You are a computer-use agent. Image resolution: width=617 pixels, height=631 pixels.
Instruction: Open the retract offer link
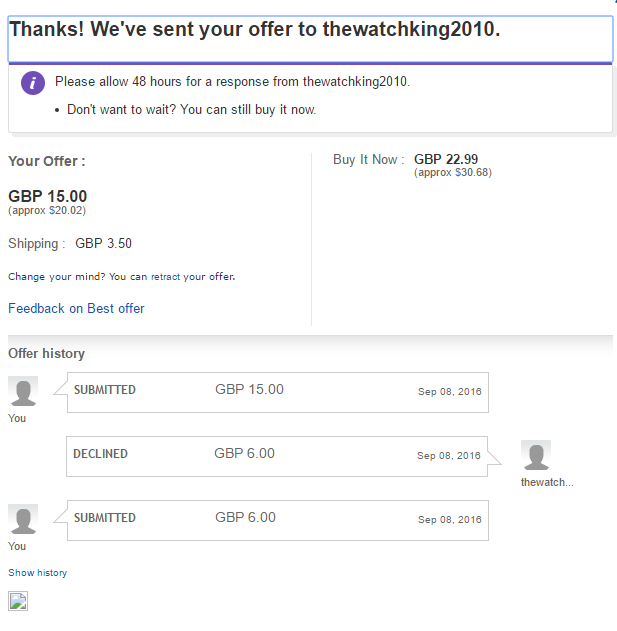(x=165, y=277)
